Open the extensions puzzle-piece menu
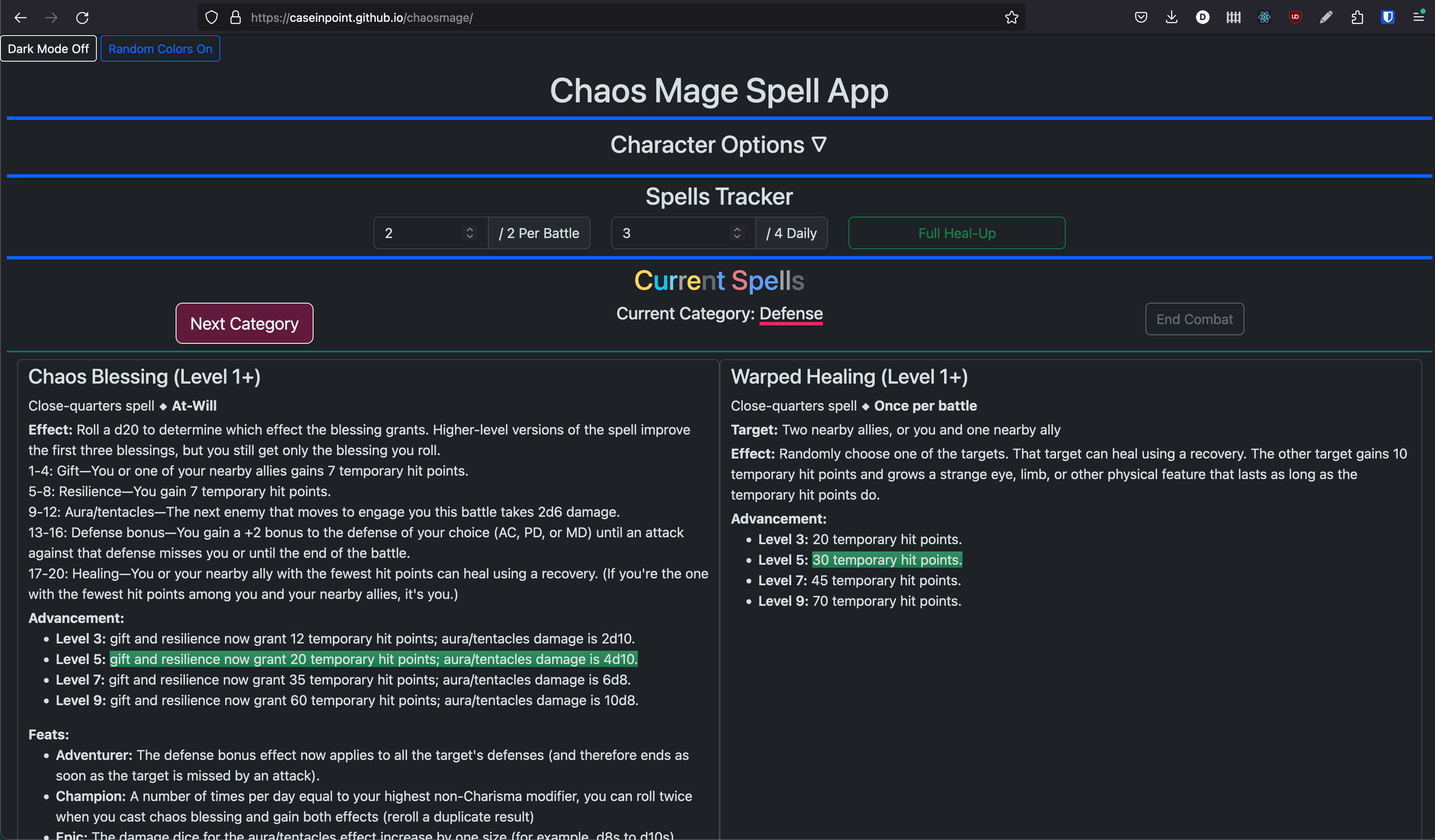Screen dimensions: 1435x840 point(1357,17)
